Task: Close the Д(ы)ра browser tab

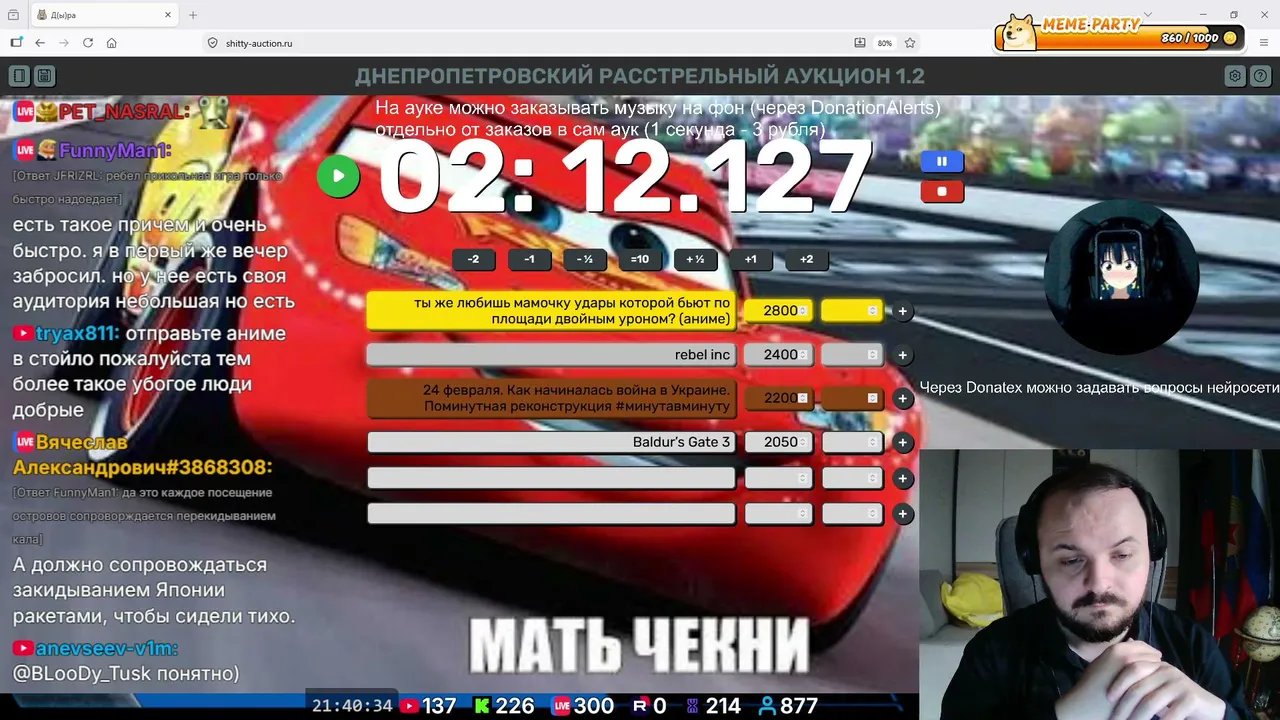Action: 168,15
